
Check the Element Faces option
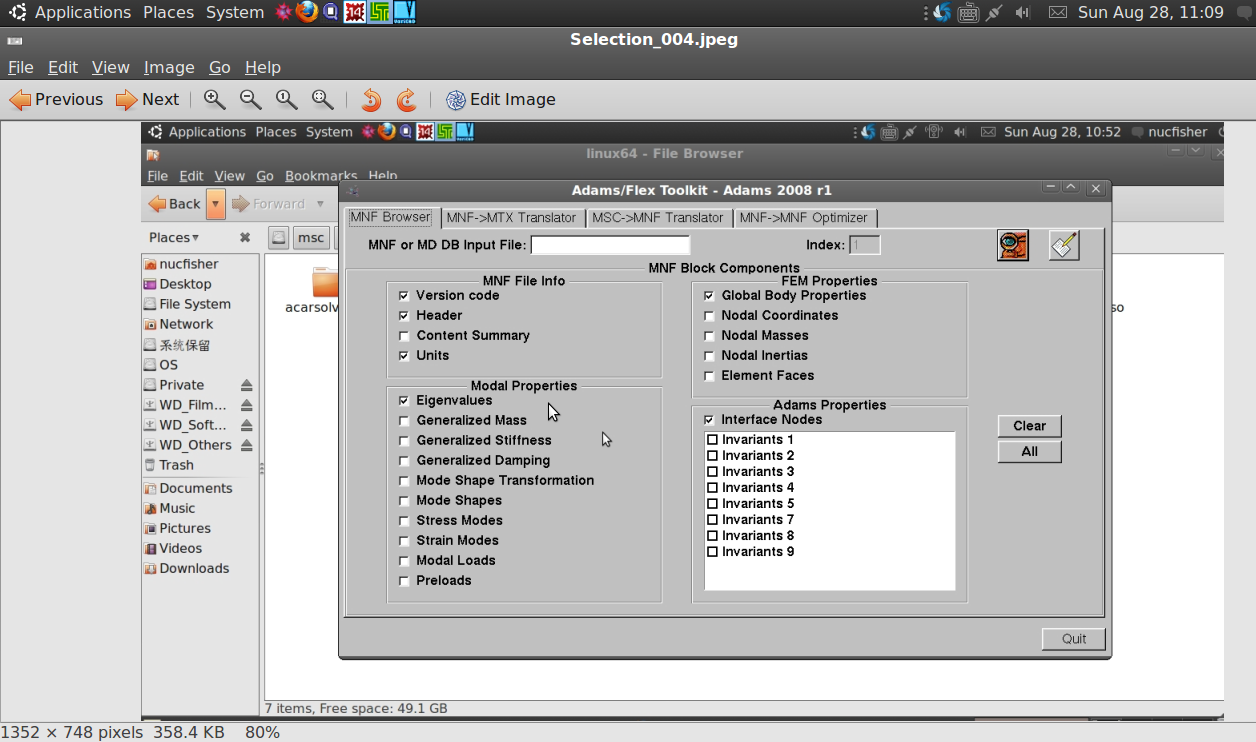709,376
